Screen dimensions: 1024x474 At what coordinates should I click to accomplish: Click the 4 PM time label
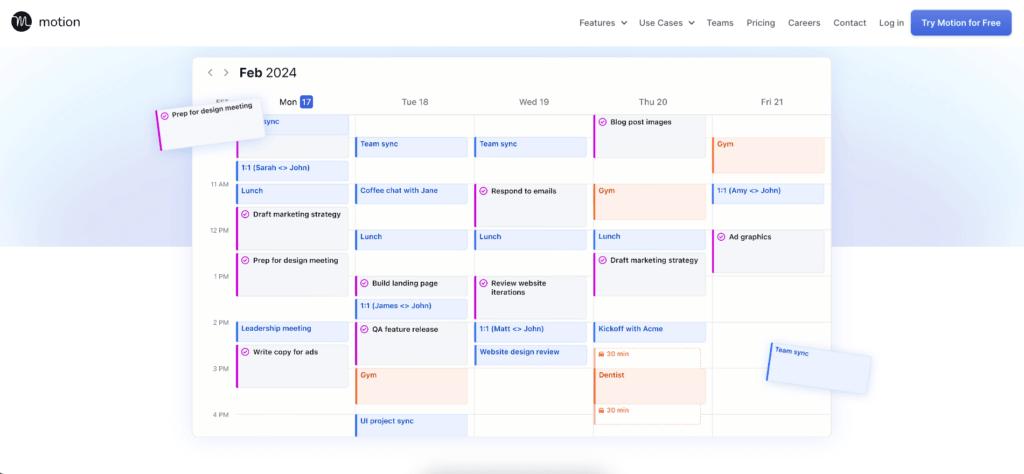(221, 415)
